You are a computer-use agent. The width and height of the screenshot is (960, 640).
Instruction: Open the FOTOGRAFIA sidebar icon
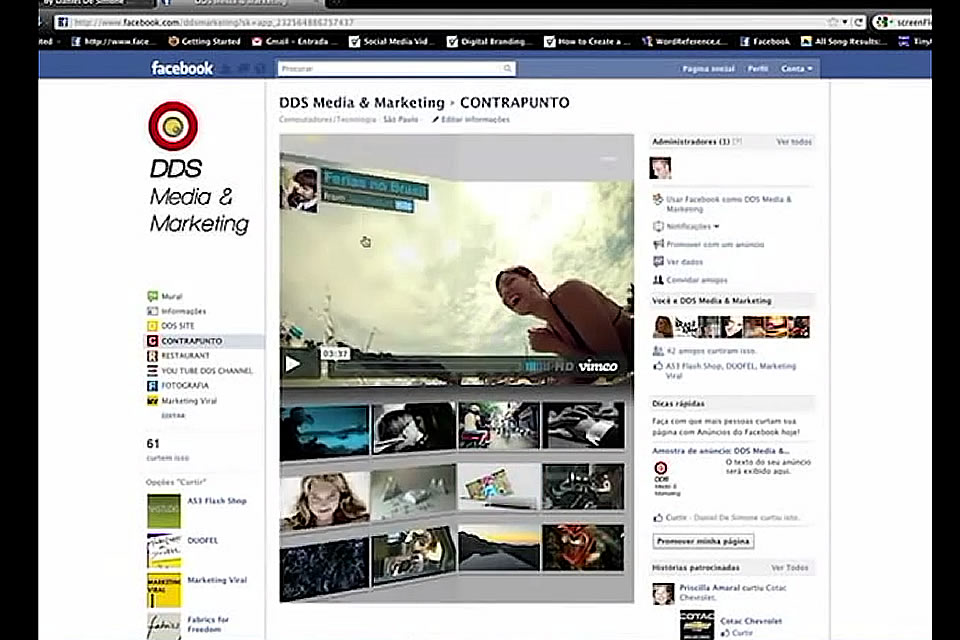click(x=152, y=385)
